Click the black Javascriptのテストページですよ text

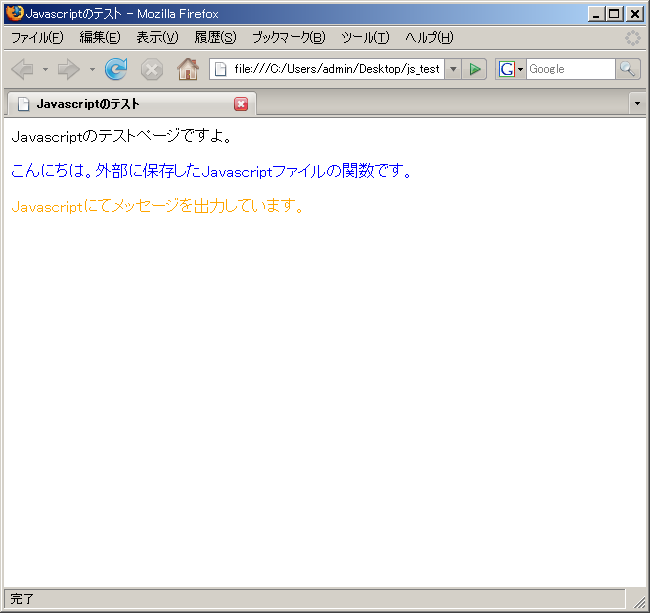tap(123, 136)
